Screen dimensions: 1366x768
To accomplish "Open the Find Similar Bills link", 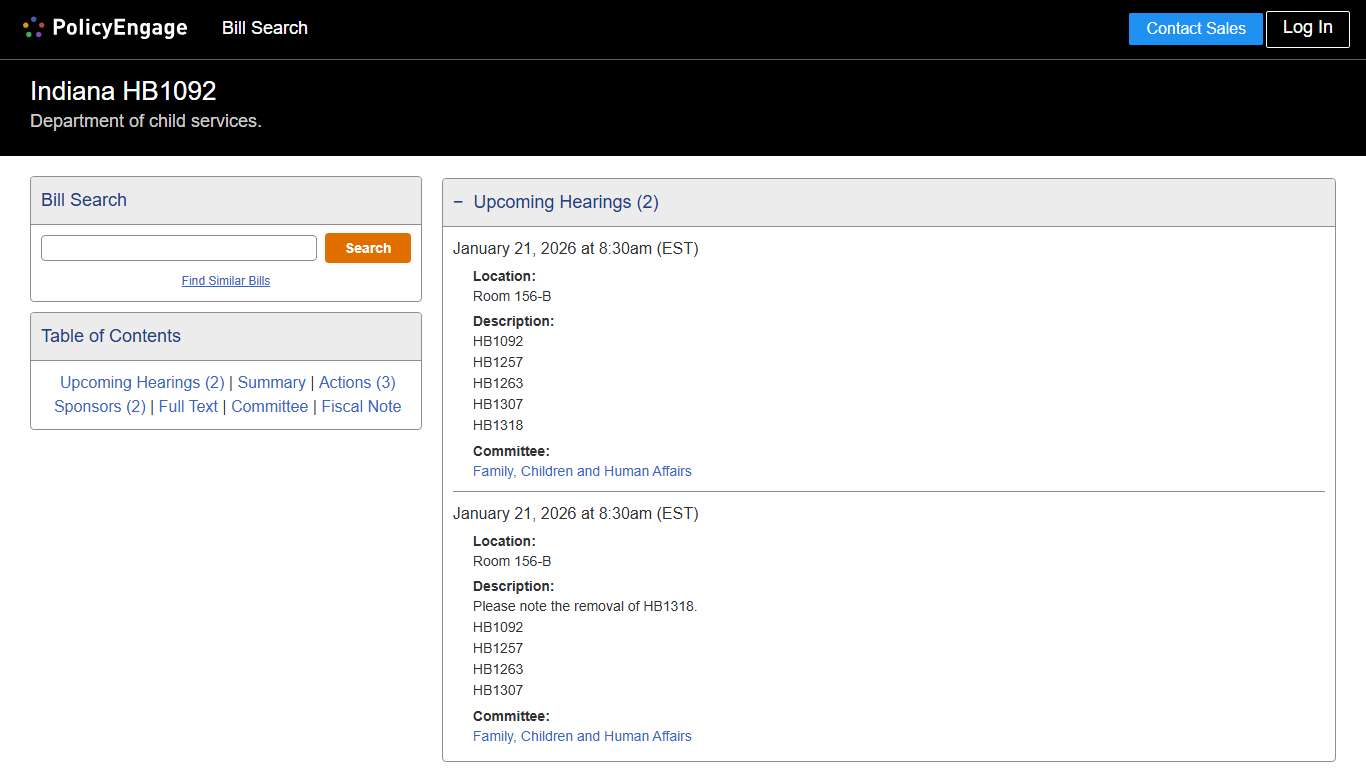I will pyautogui.click(x=226, y=281).
